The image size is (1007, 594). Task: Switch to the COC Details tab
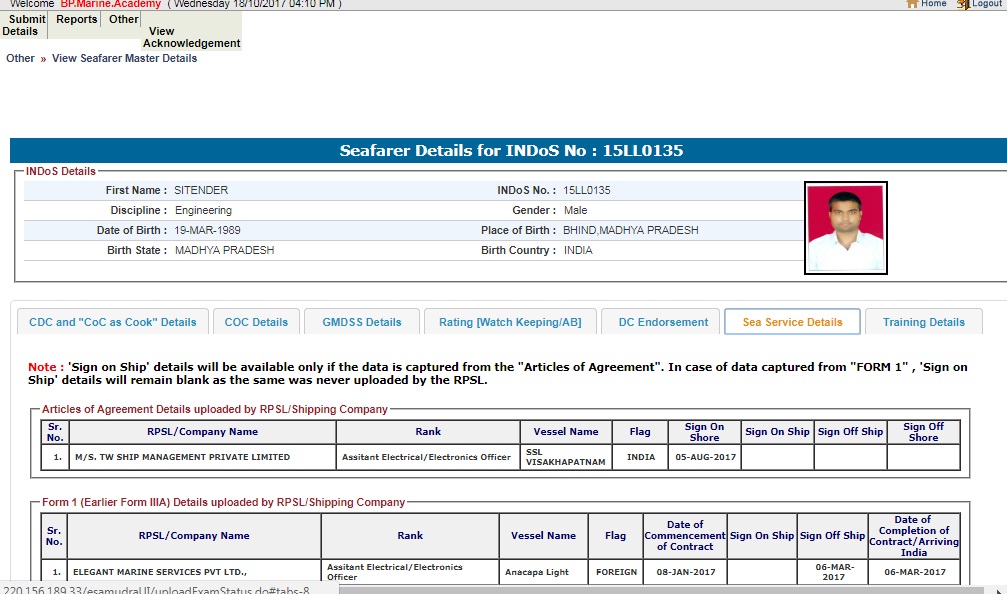[256, 322]
